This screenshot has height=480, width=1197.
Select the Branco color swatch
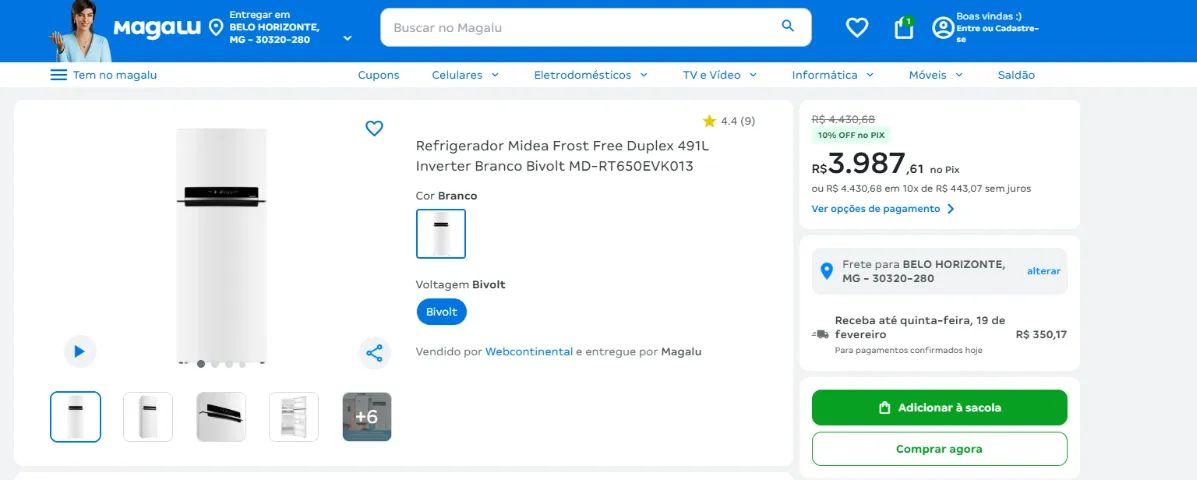click(x=441, y=234)
